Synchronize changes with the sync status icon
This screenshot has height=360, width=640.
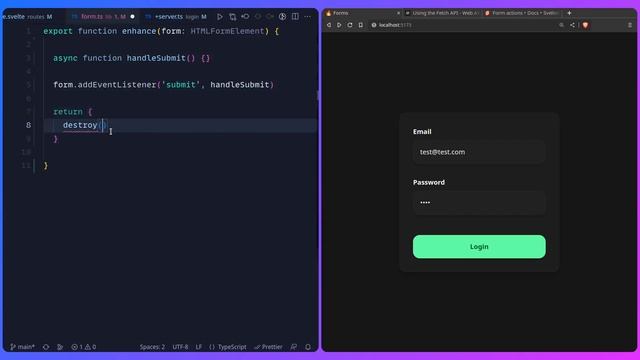click(46, 347)
